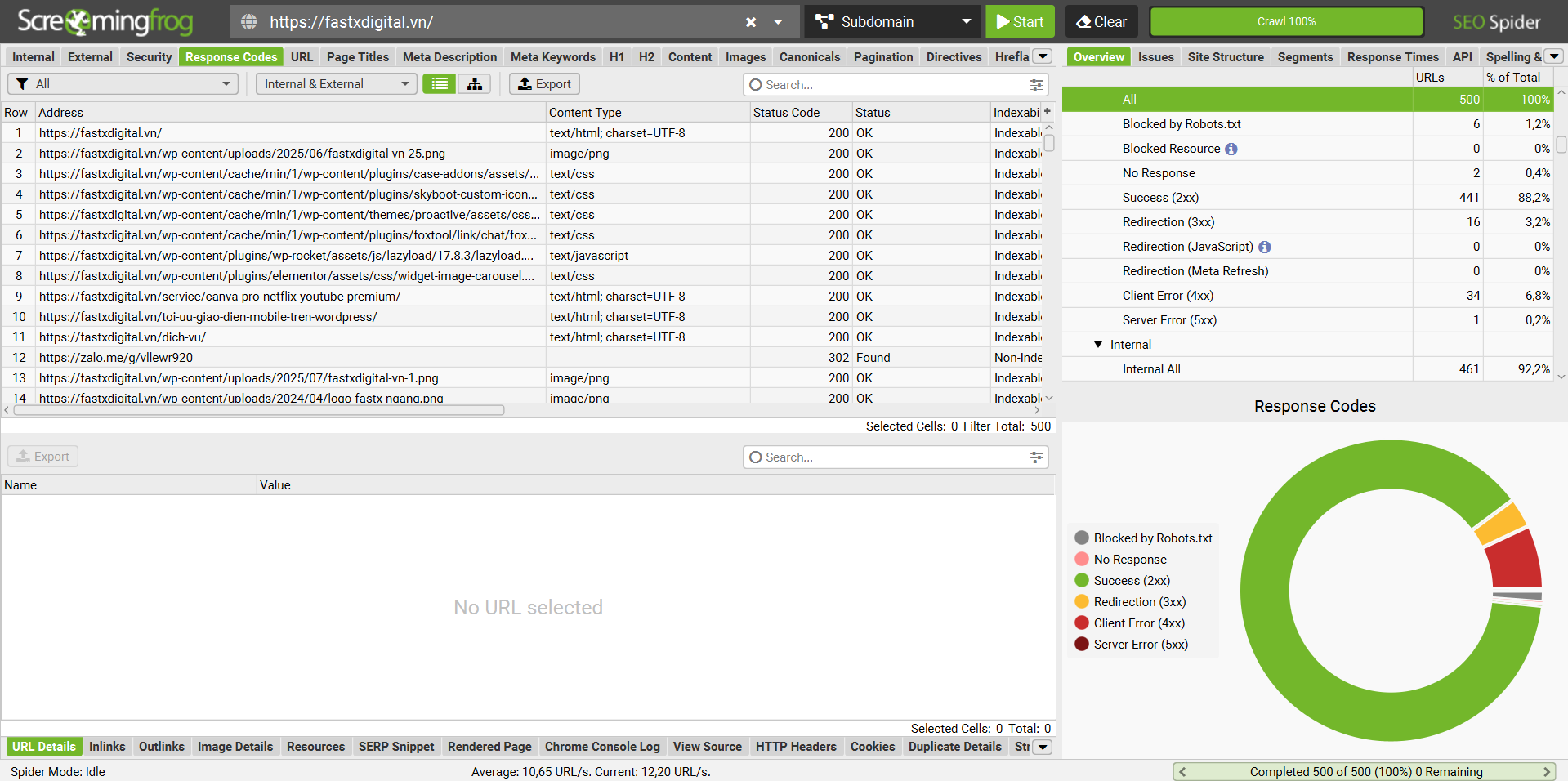Expand the right panel tabs overflow arrow
This screenshot has height=781, width=1568.
click(x=1554, y=56)
